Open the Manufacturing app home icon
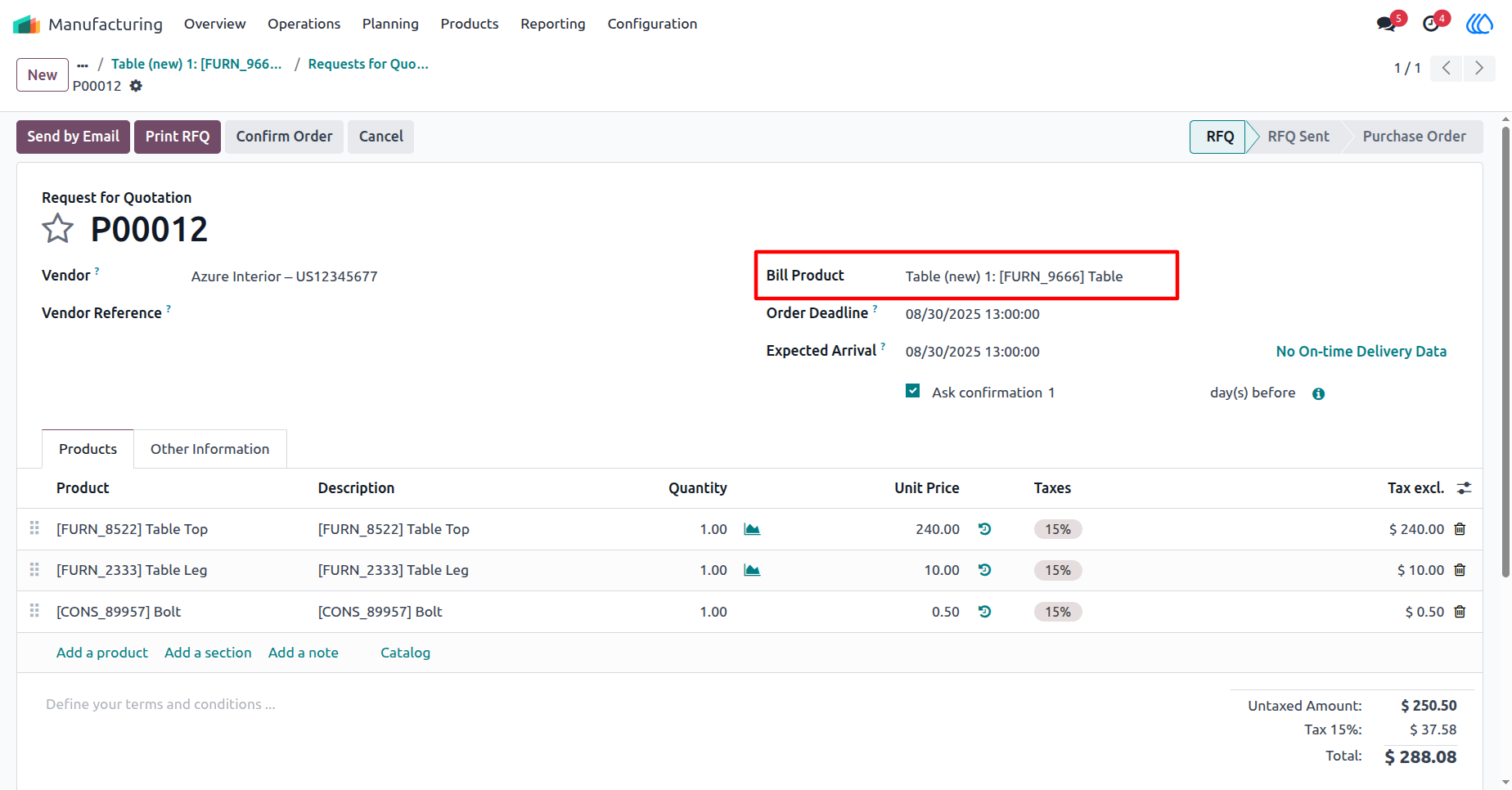This screenshot has height=790, width=1512. tap(26, 24)
